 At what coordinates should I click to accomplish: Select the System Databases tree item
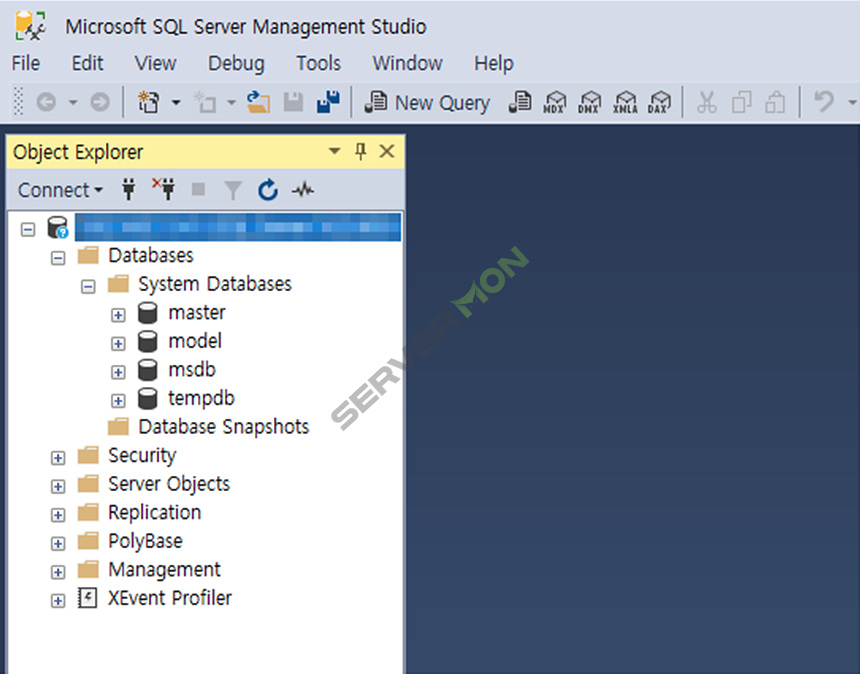pos(214,284)
